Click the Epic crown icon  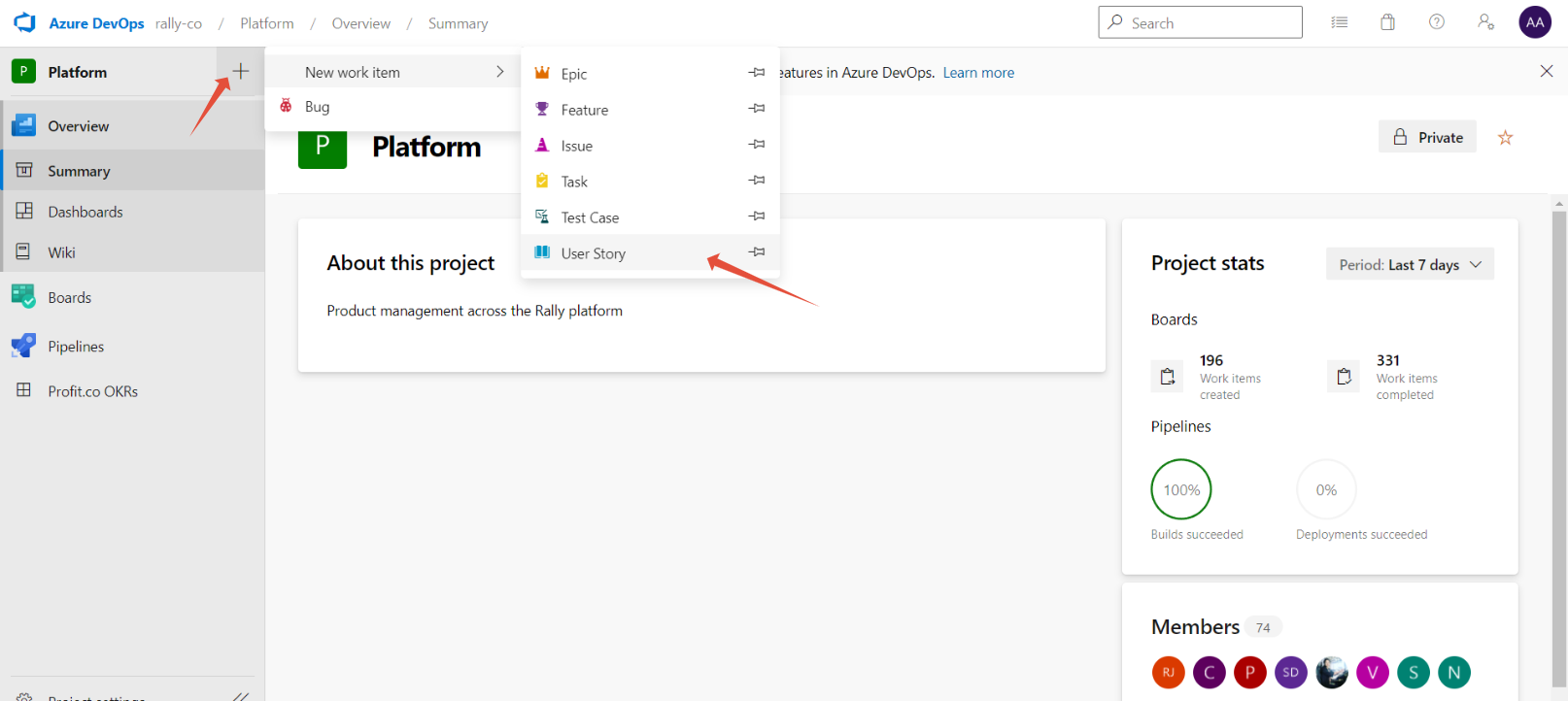[x=542, y=73]
